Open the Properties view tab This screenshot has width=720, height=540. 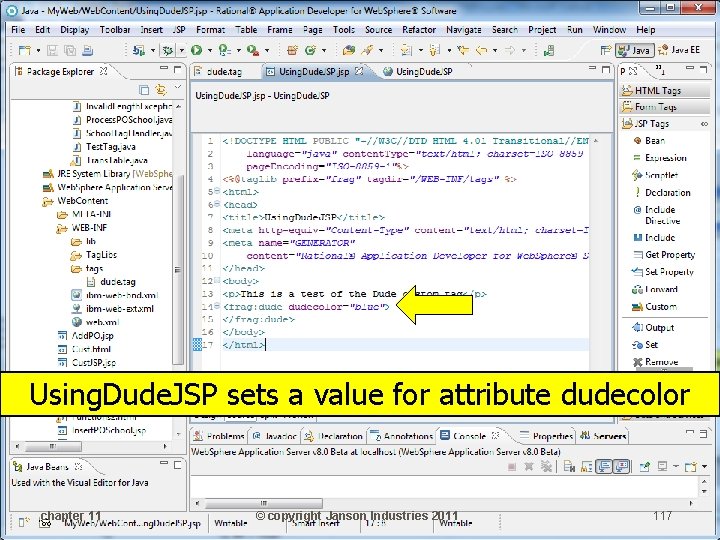(546, 436)
